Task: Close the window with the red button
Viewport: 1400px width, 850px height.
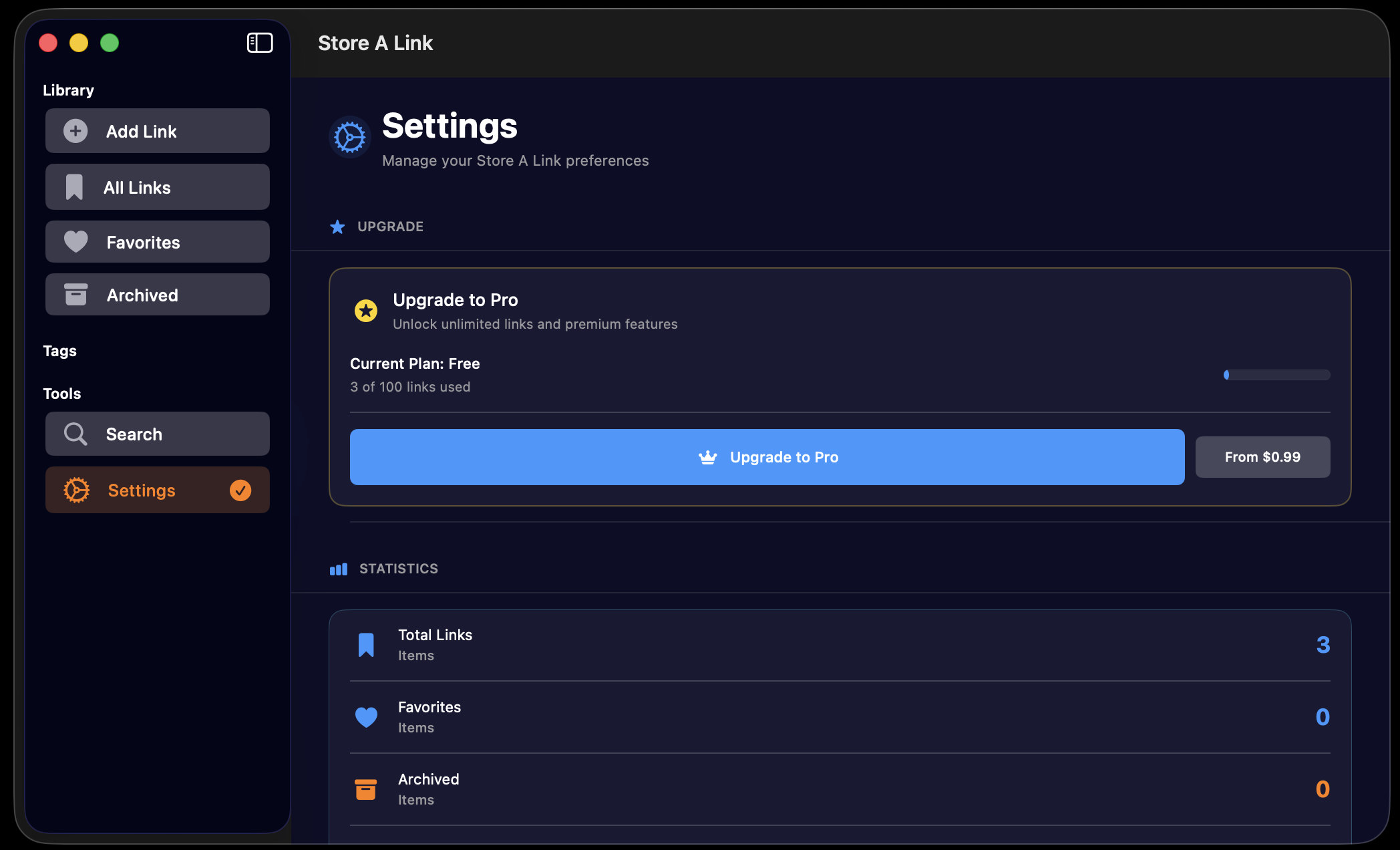Action: (48, 43)
